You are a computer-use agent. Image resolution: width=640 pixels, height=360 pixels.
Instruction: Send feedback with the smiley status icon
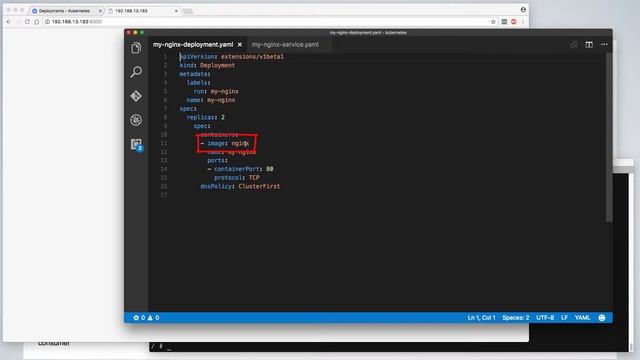[x=602, y=318]
